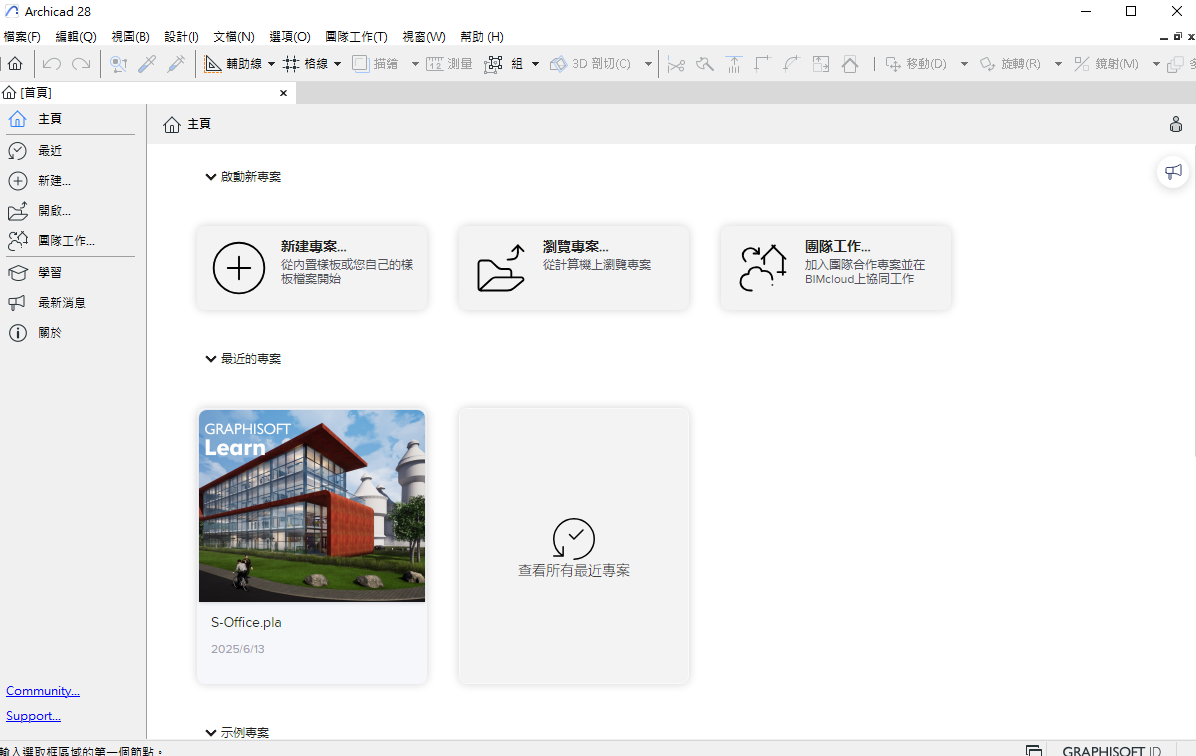This screenshot has width=1196, height=756.
Task: Open the Support... link
Action: point(34,716)
